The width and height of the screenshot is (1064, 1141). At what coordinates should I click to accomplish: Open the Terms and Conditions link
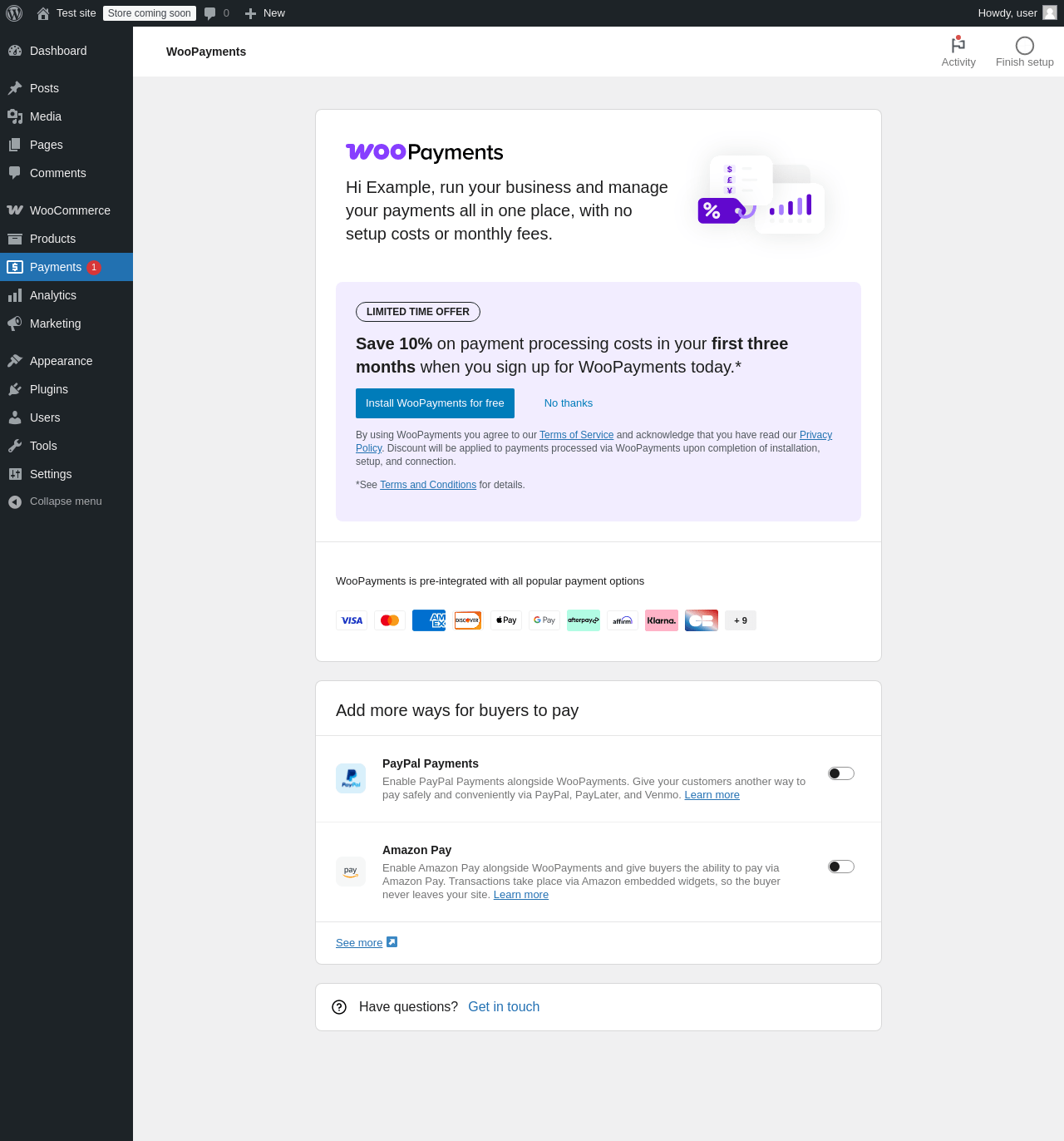428,485
